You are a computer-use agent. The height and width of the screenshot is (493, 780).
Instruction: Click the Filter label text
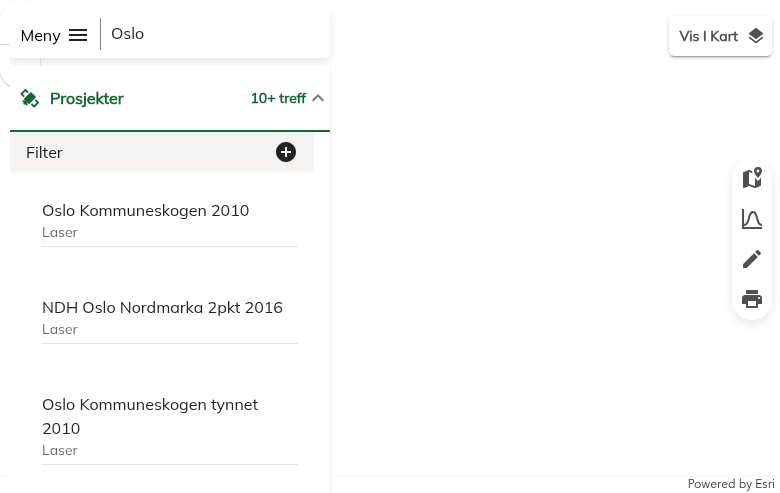44,152
